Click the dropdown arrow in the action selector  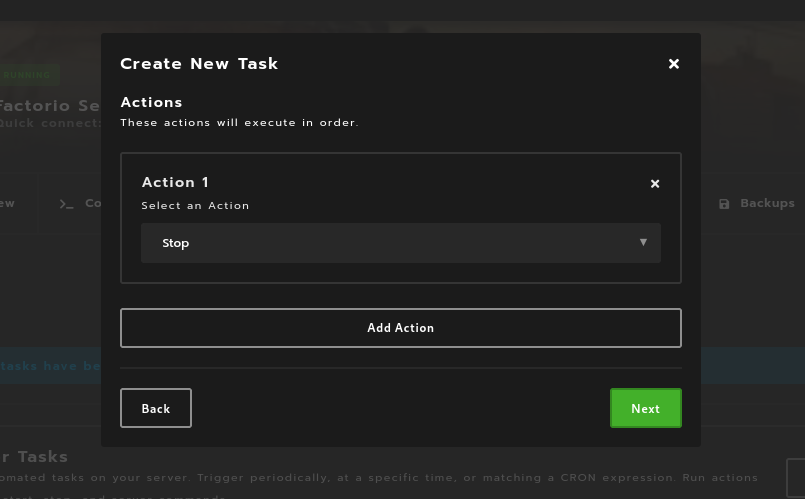[643, 242]
